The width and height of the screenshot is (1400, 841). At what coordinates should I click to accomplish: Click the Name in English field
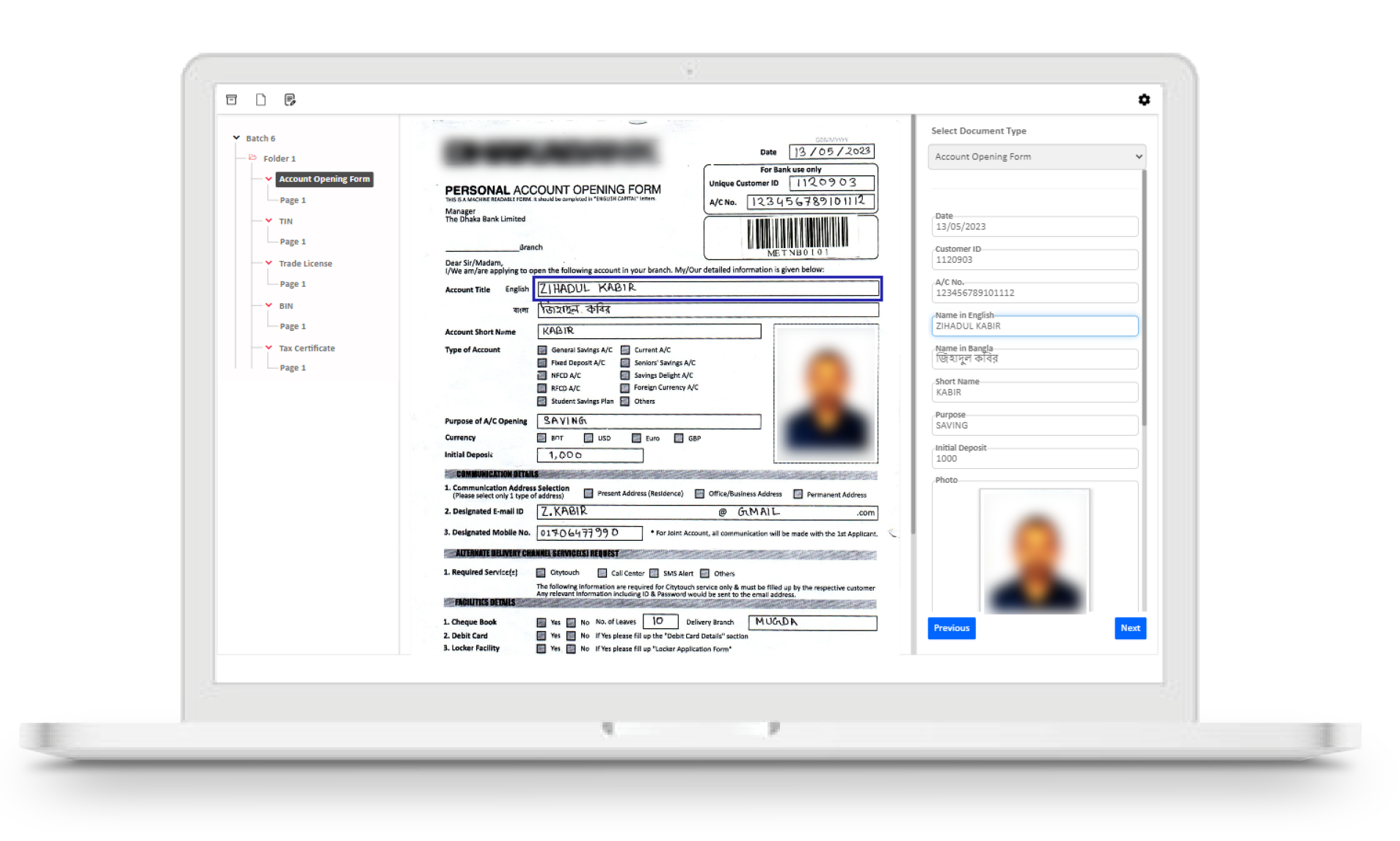(1035, 326)
